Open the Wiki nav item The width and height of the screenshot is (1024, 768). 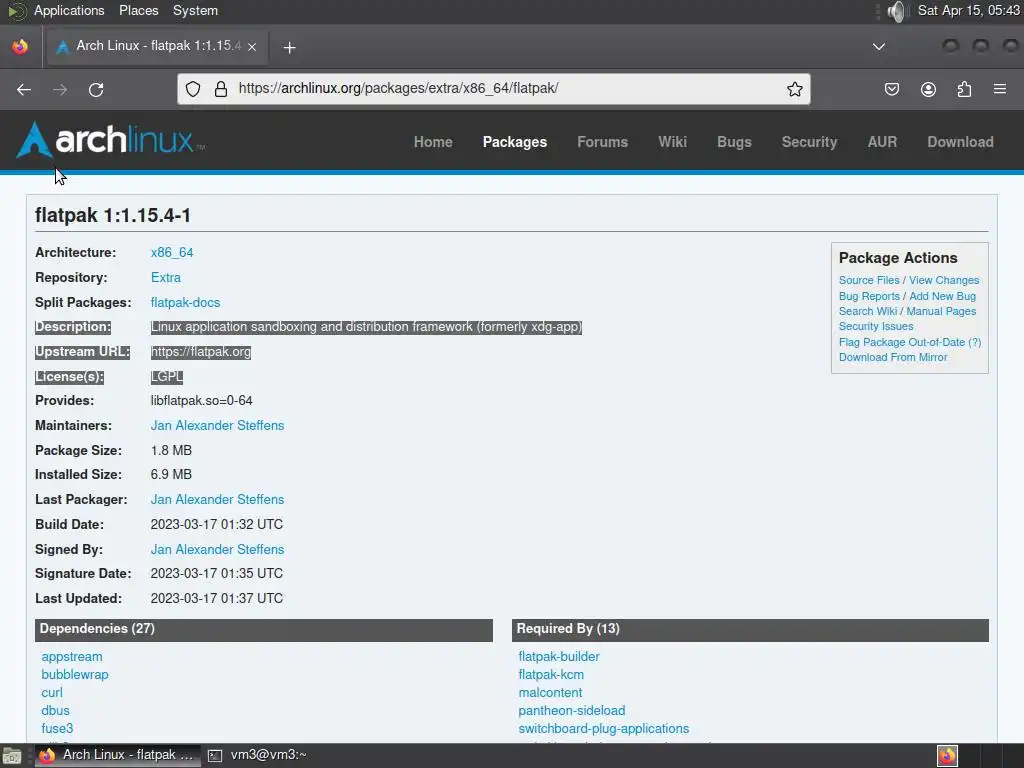point(672,142)
